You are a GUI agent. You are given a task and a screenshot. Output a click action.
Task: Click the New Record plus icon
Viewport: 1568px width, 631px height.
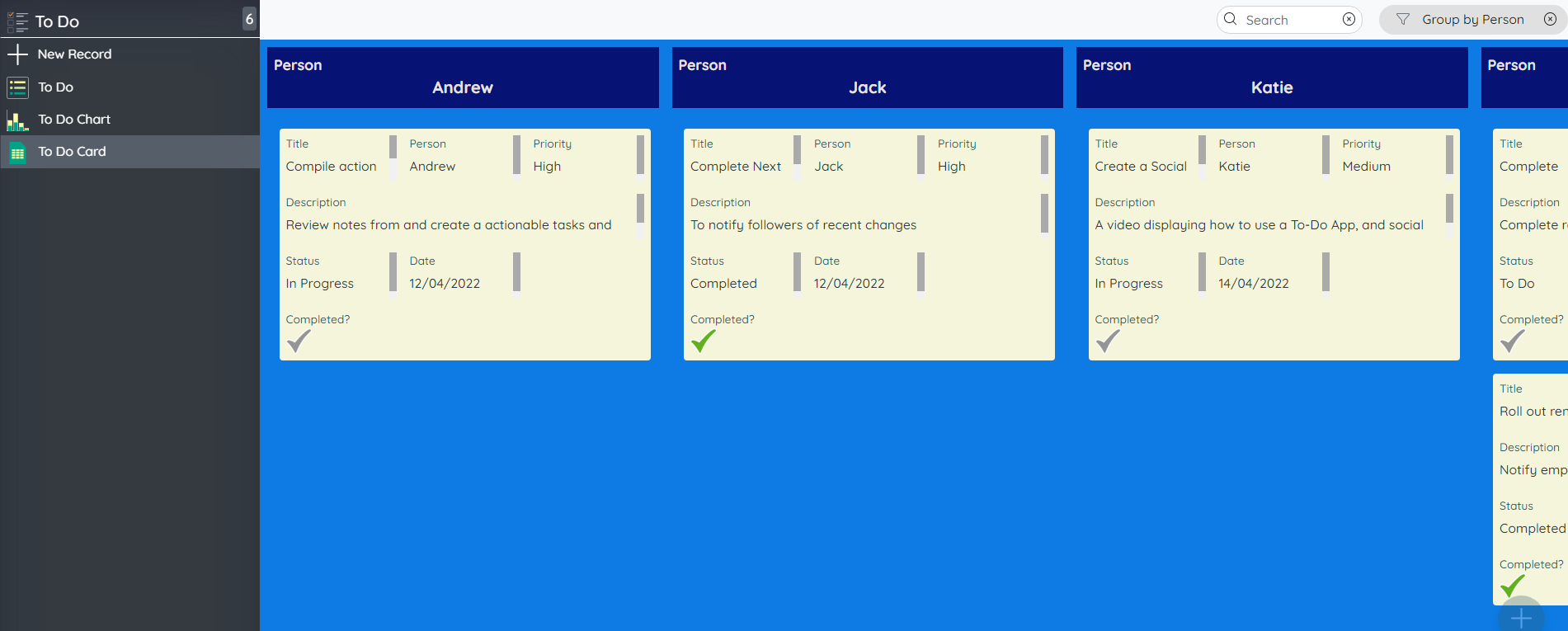17,54
